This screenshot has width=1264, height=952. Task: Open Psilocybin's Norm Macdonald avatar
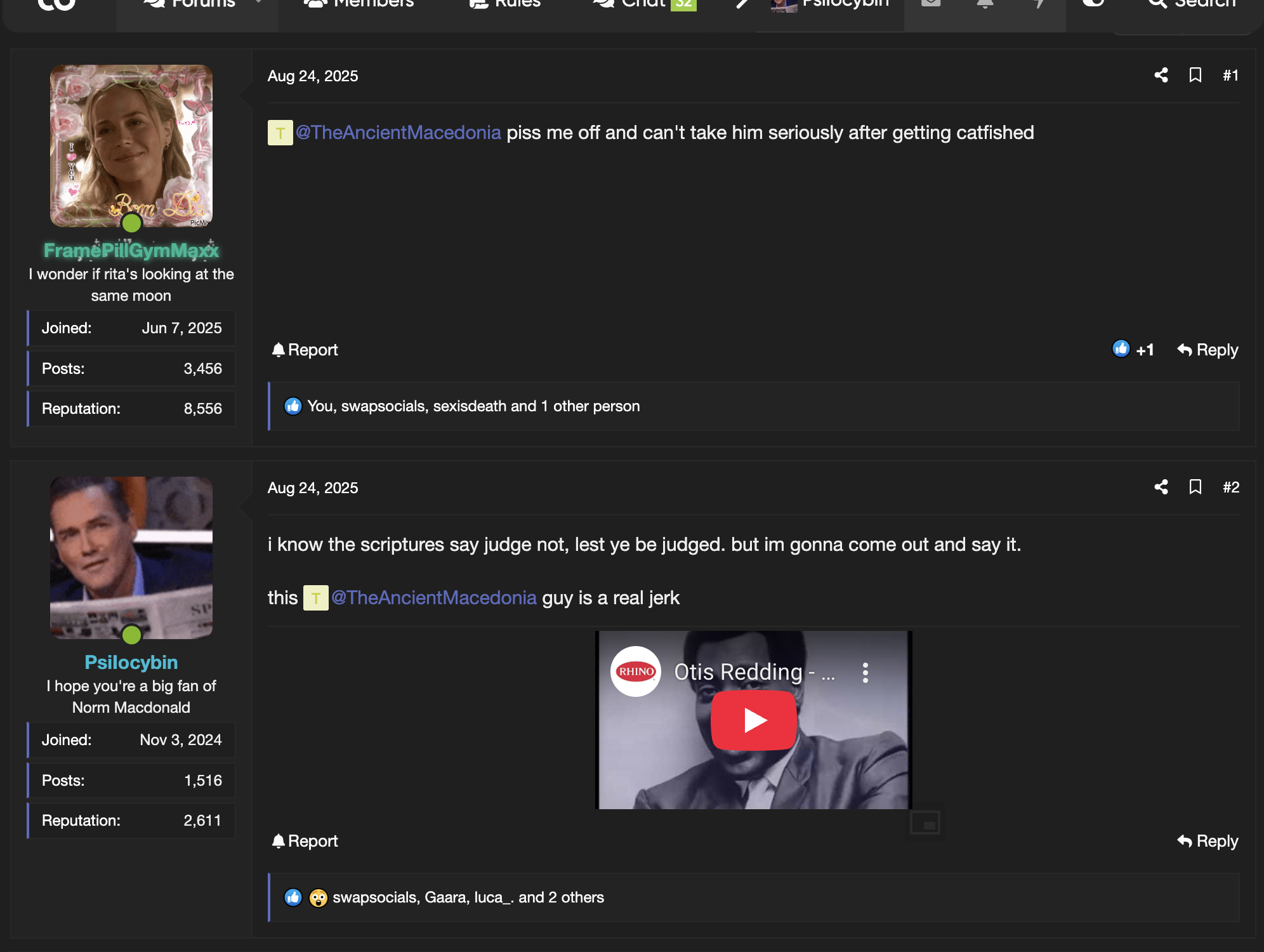pyautogui.click(x=131, y=558)
